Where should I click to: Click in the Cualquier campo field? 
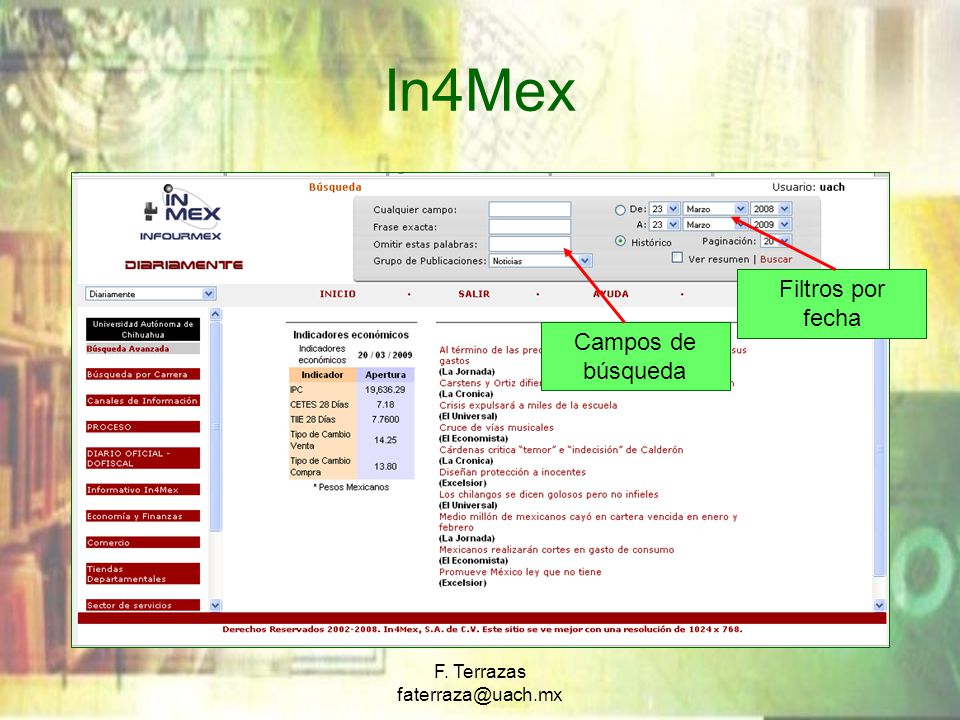click(x=530, y=209)
